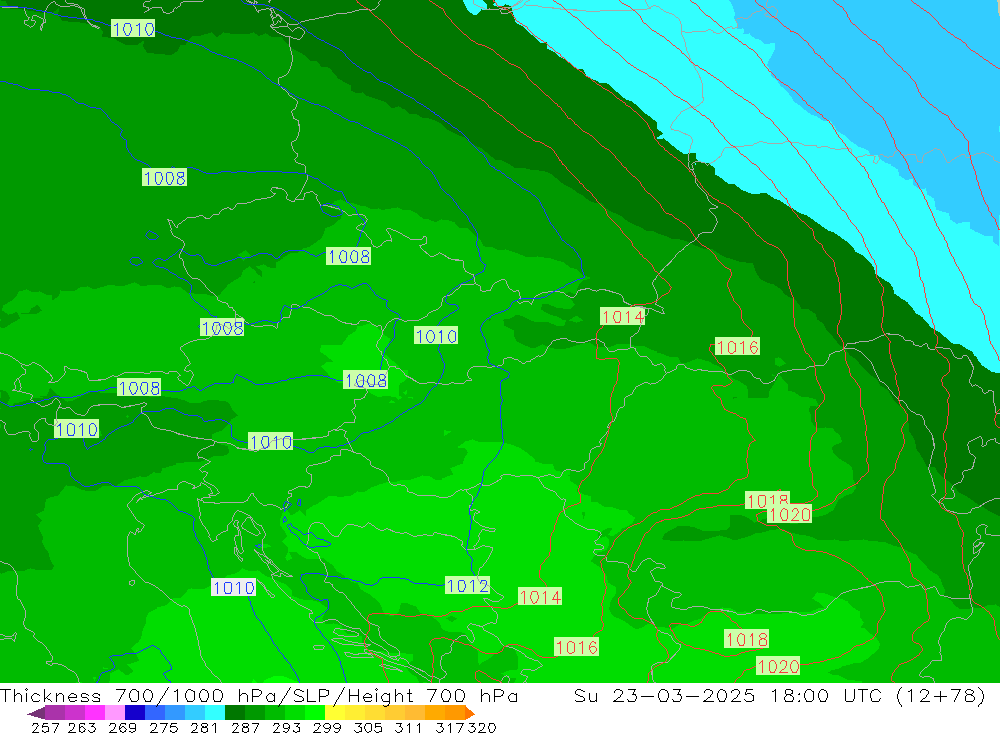Click the orange right arrow of the color scale
The image size is (1000, 733).
coord(470,713)
